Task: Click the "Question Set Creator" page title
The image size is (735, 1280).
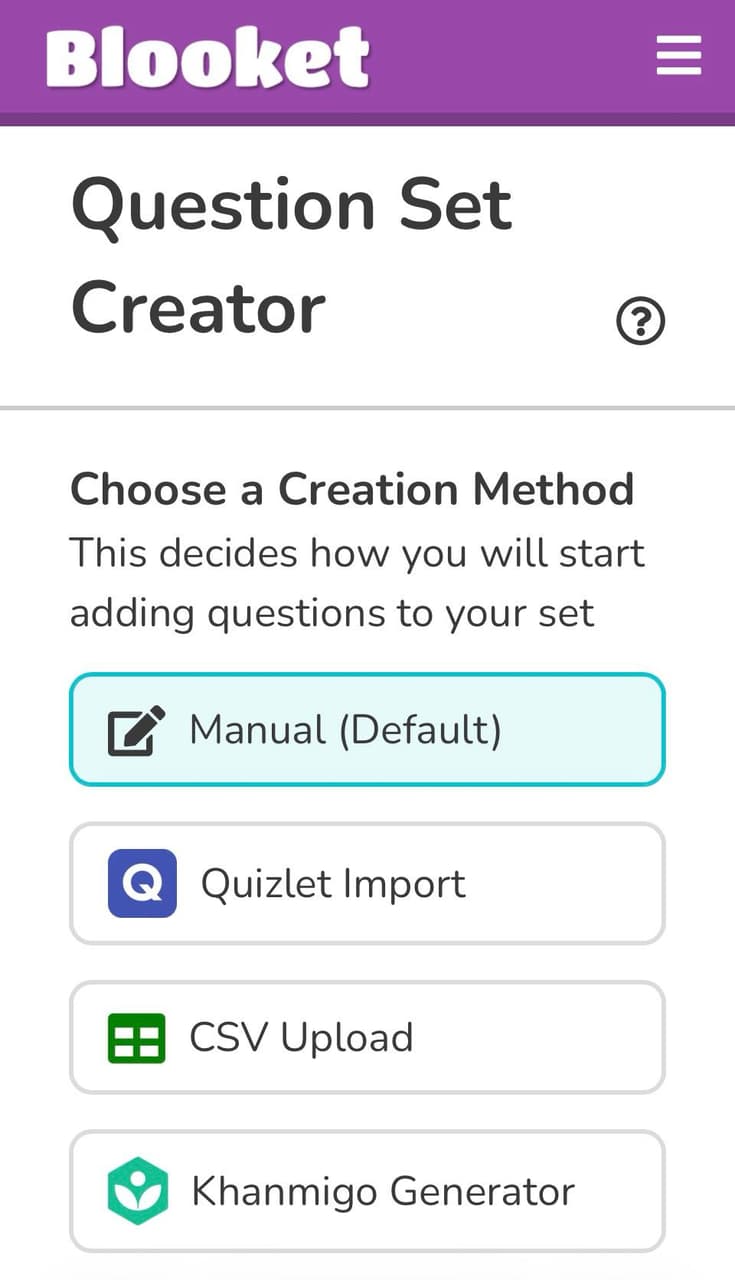Action: tap(291, 256)
